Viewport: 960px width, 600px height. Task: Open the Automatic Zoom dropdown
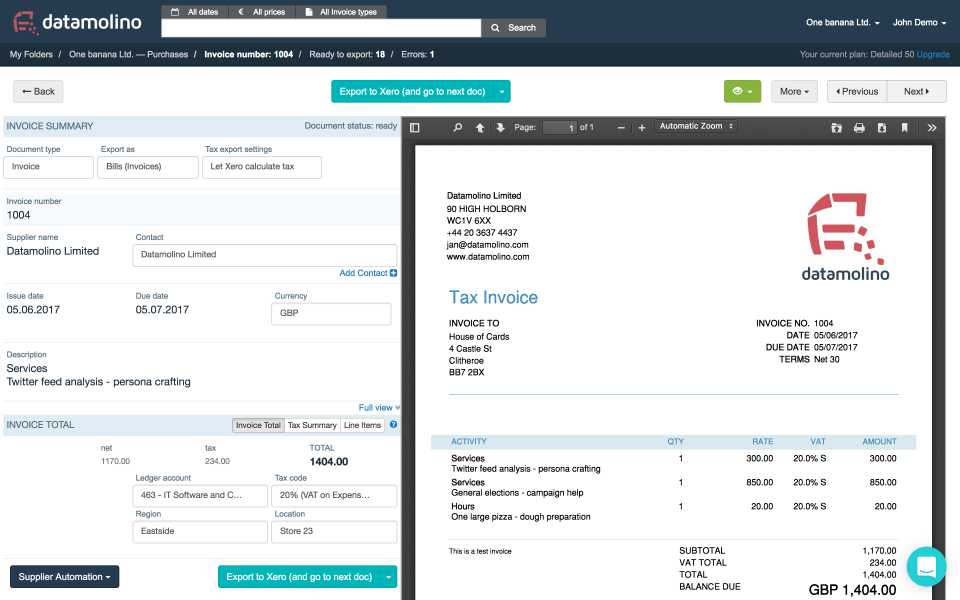pyautogui.click(x=697, y=127)
